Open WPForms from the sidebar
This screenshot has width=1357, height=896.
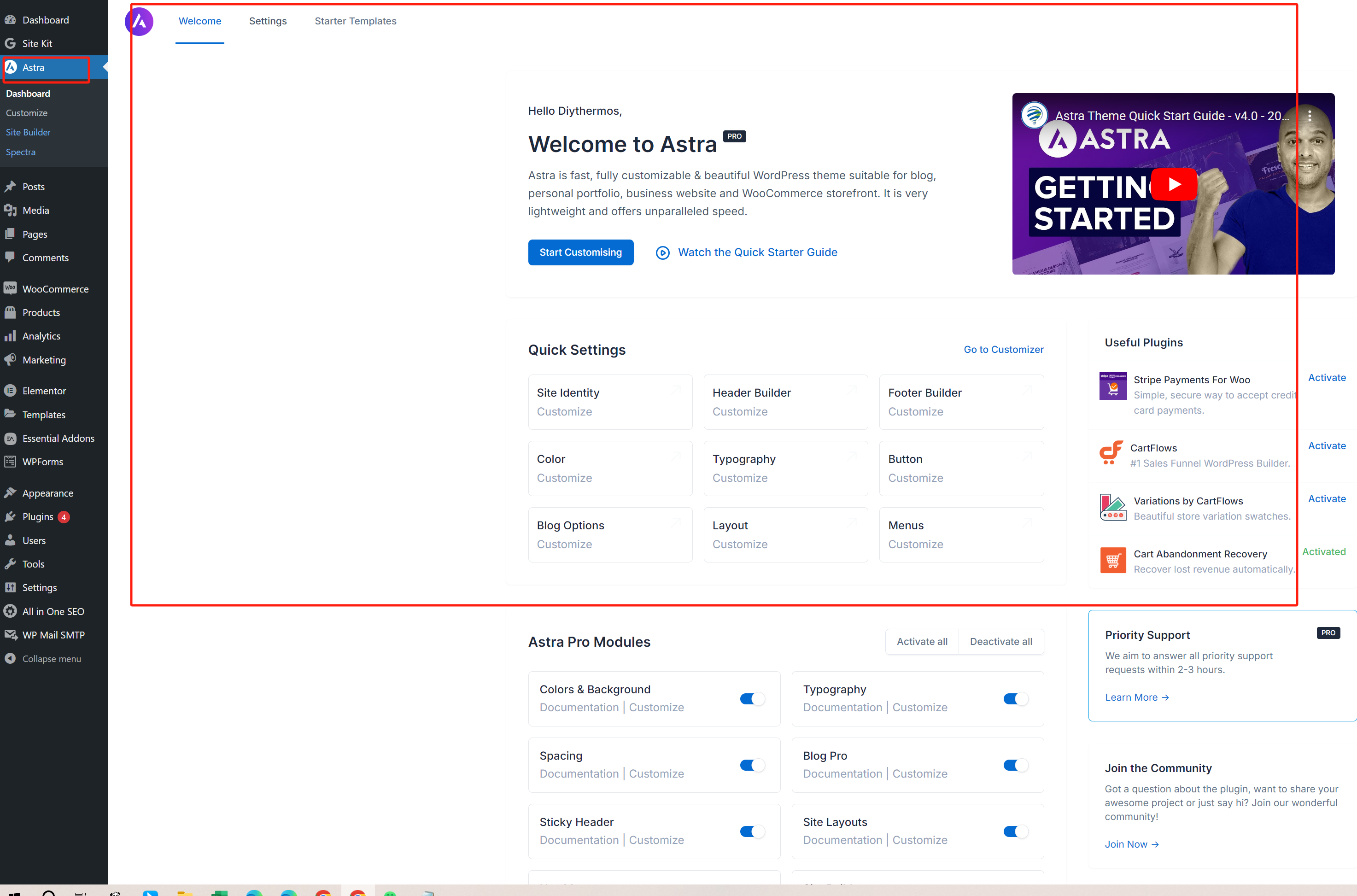pos(42,462)
